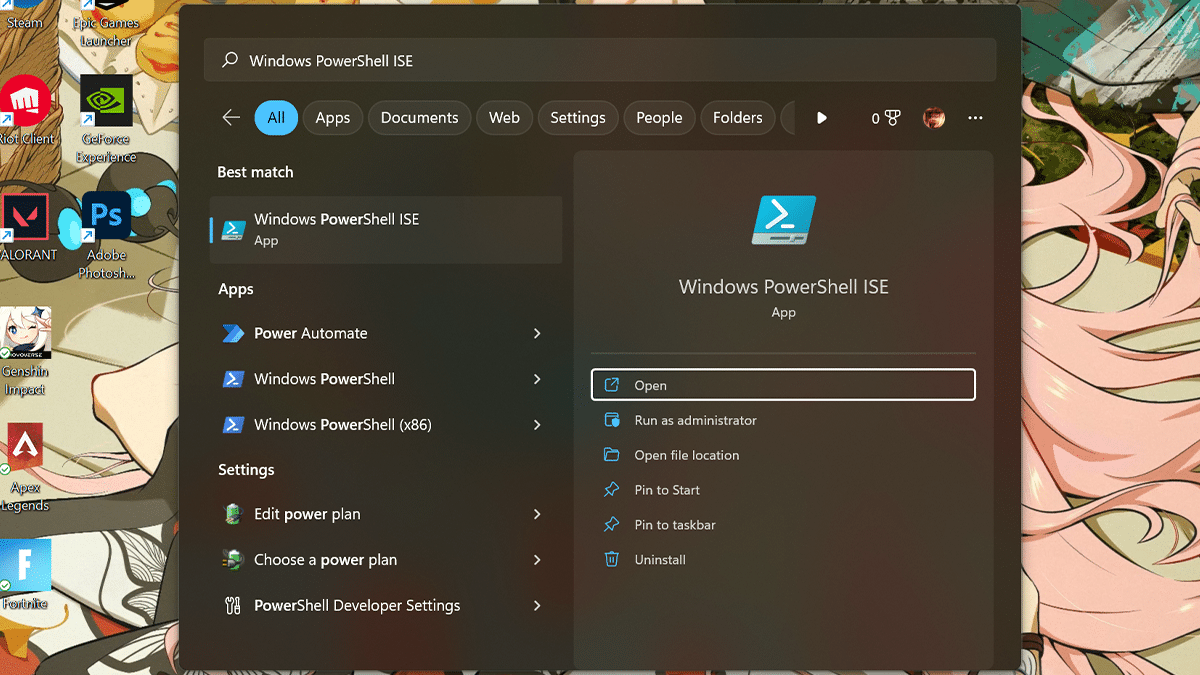1200x675 pixels.
Task: Open Fortnite desktop shortcut icon
Action: (25, 569)
